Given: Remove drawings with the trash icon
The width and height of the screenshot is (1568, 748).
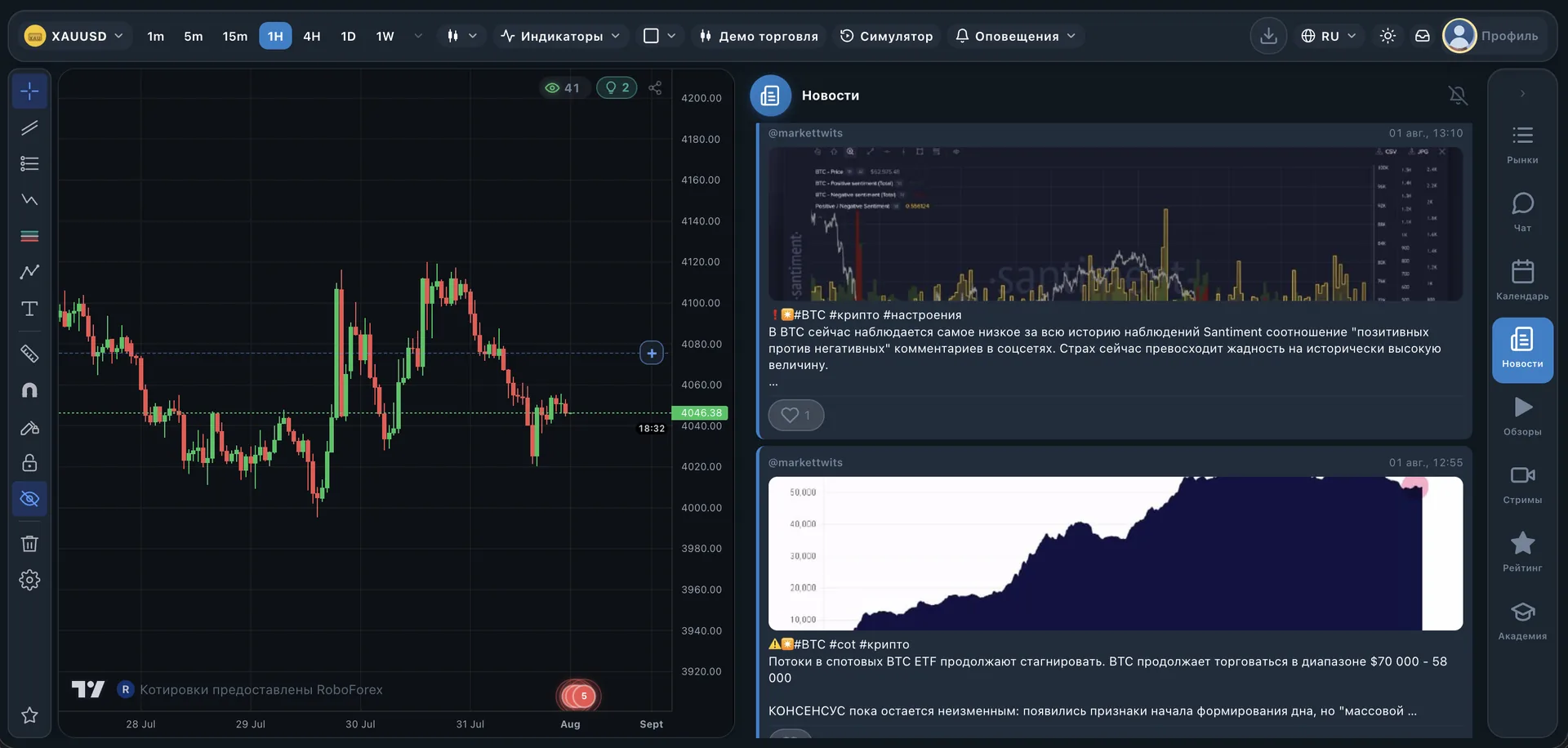Looking at the screenshot, I should tap(29, 544).
